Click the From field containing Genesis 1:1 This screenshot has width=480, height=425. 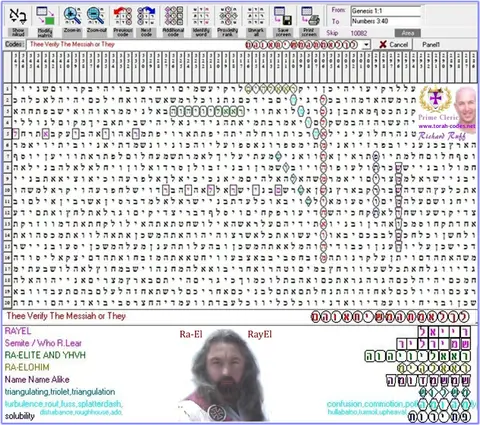pos(386,11)
